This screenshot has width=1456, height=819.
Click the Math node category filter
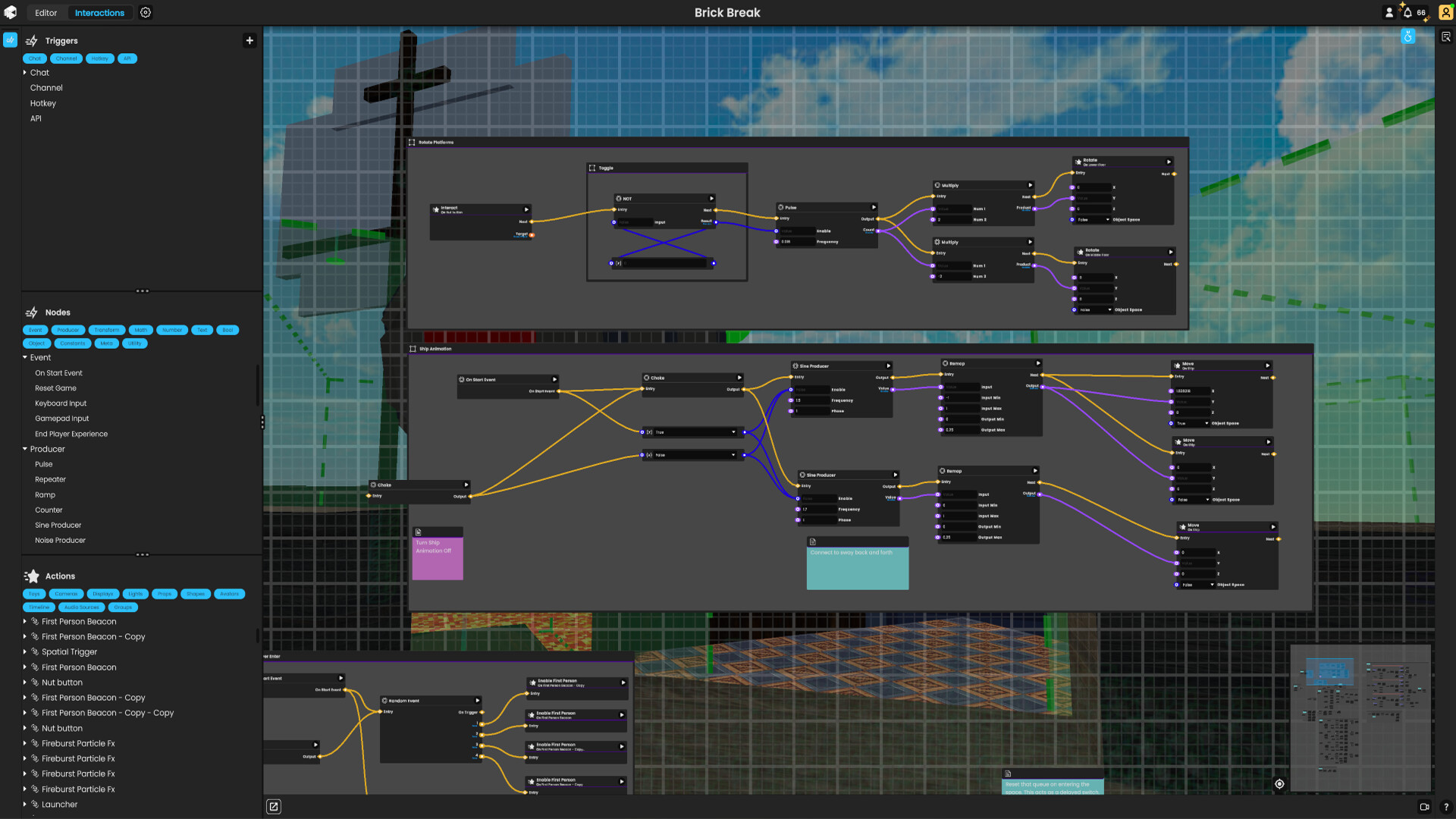[140, 330]
